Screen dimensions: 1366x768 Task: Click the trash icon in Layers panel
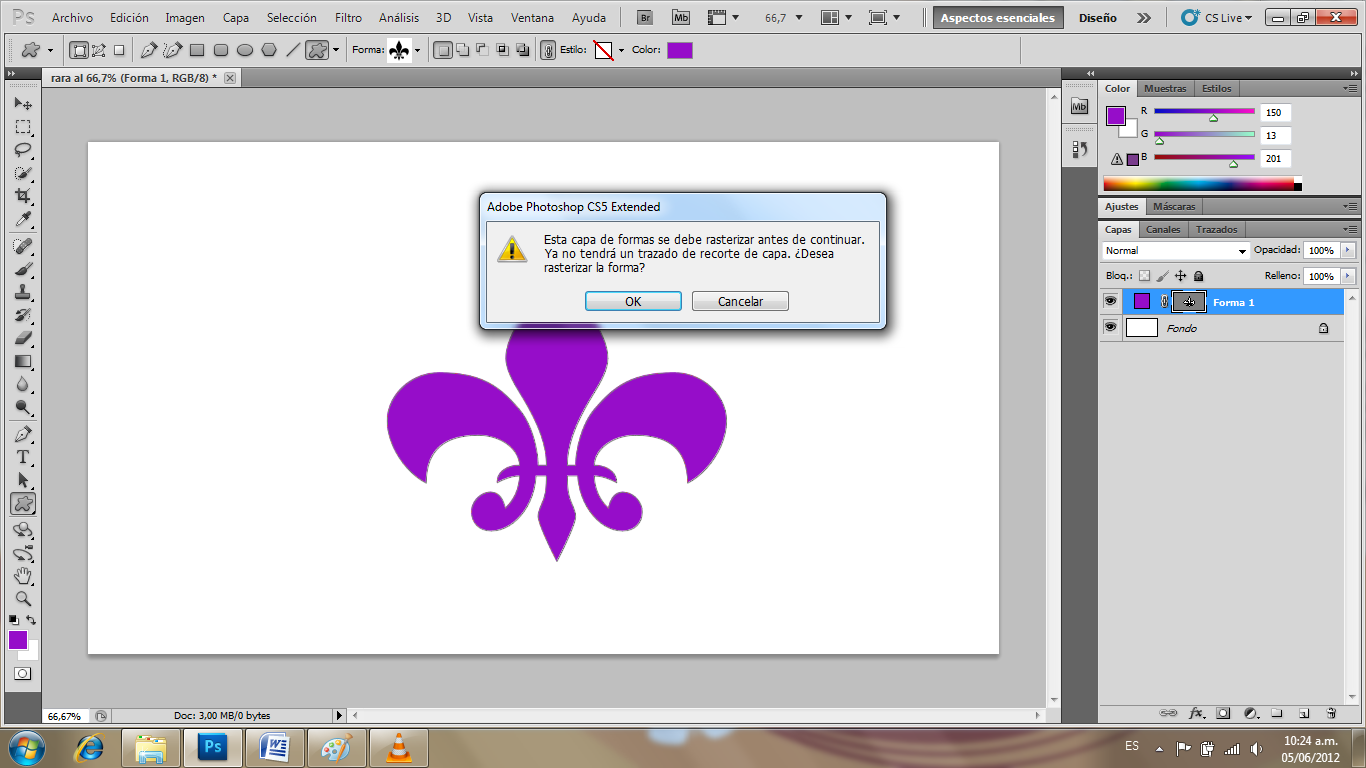click(x=1331, y=713)
